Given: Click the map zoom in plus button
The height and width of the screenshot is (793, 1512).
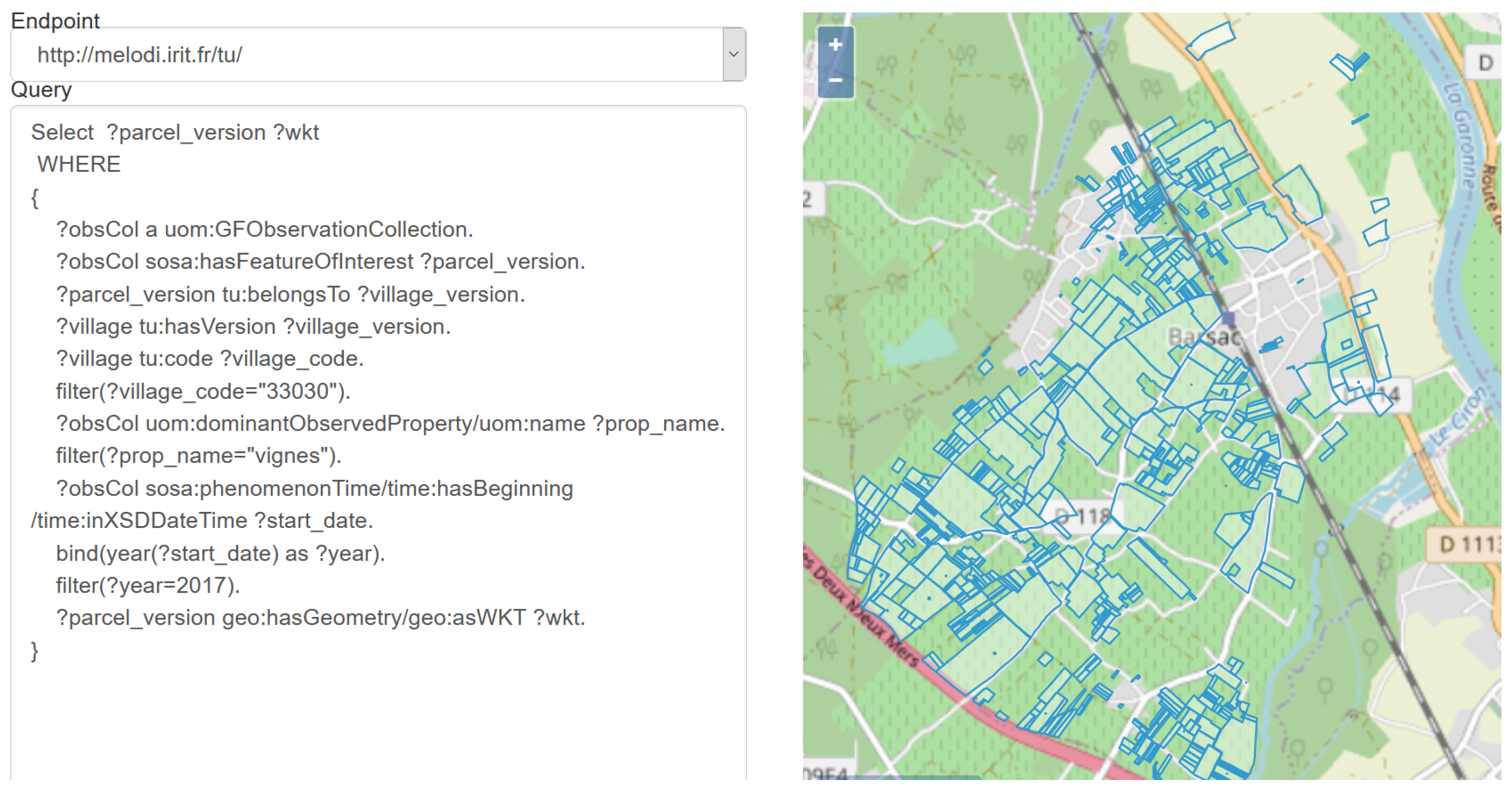Looking at the screenshot, I should tap(835, 45).
